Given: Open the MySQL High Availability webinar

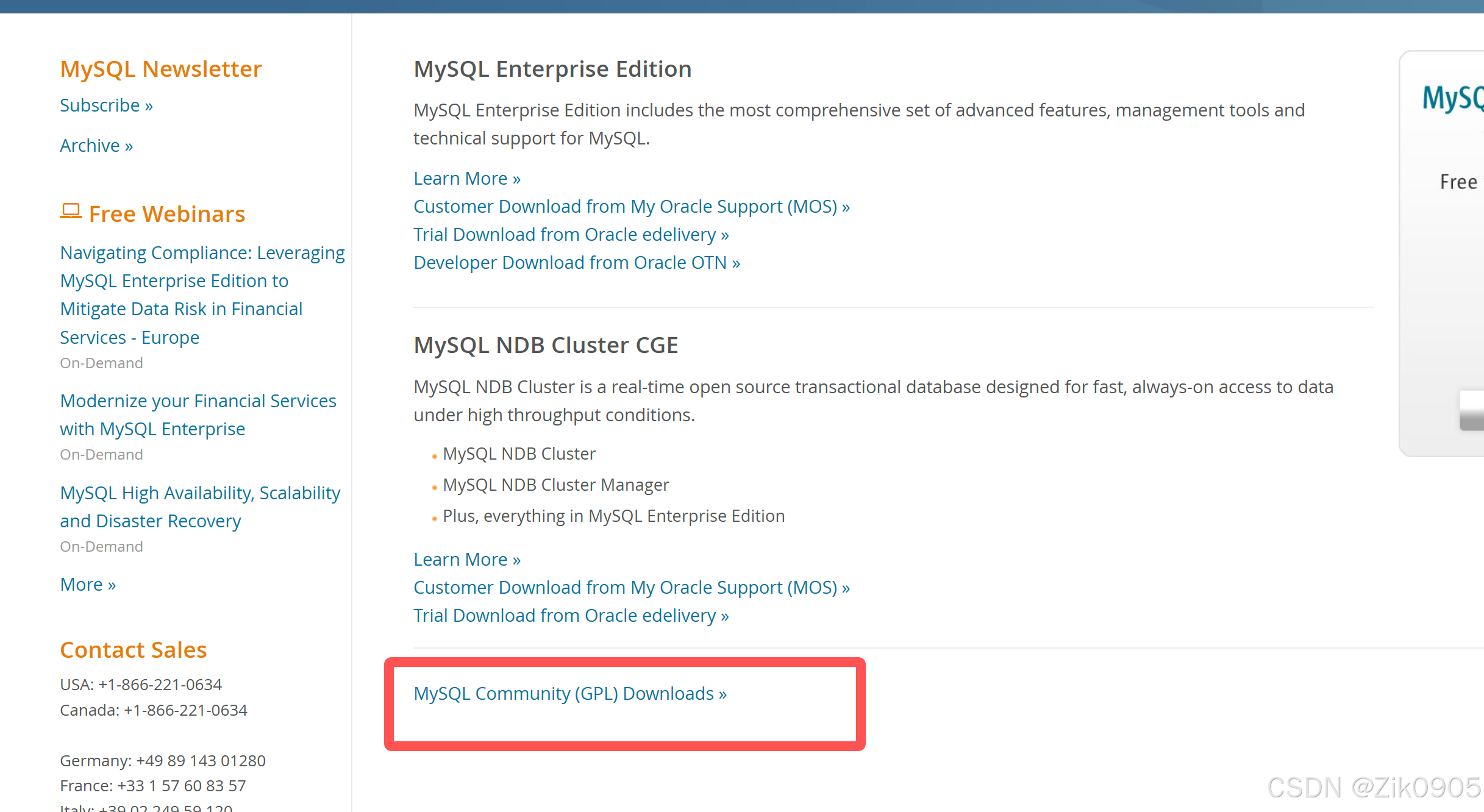Looking at the screenshot, I should tap(200, 507).
